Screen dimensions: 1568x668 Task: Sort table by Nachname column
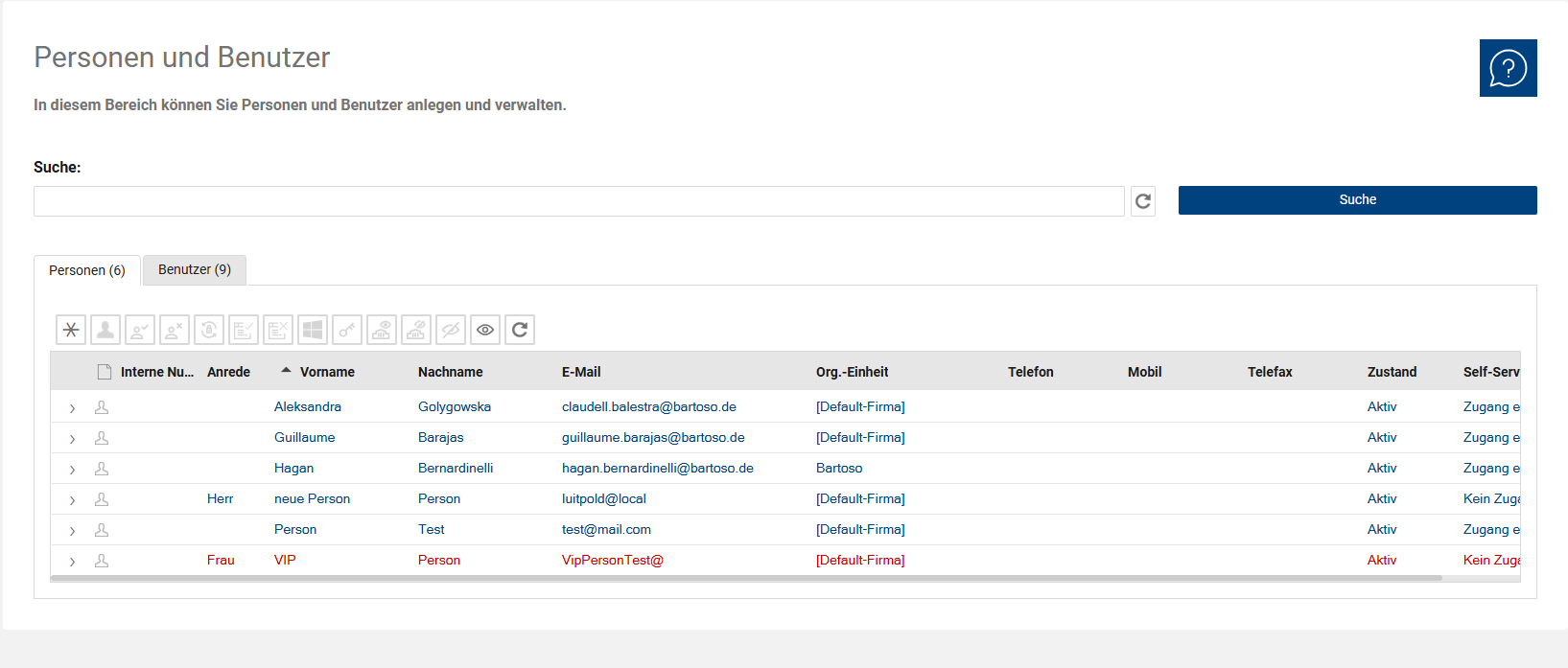450,372
